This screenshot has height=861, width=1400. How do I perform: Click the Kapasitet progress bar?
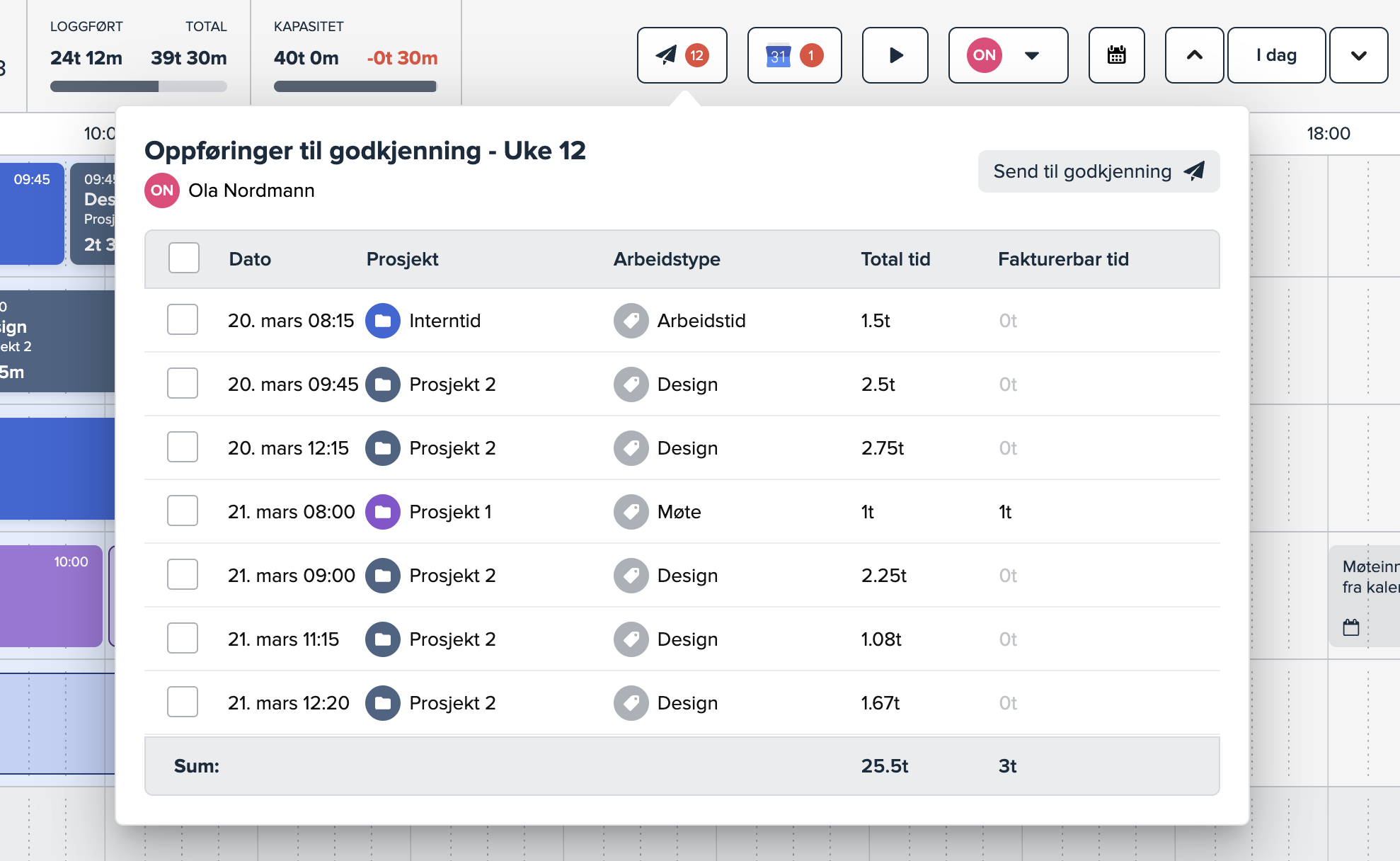(x=355, y=86)
